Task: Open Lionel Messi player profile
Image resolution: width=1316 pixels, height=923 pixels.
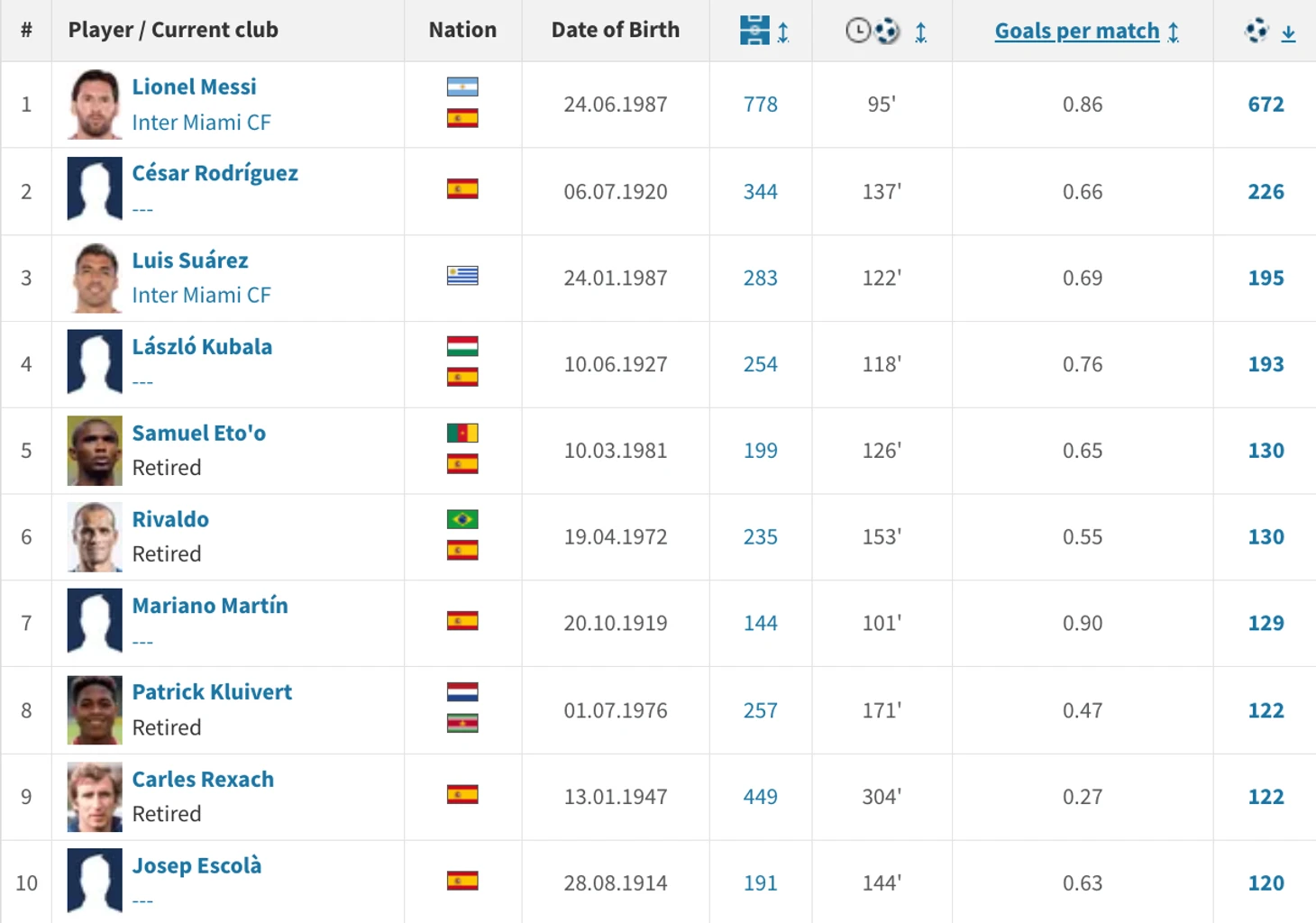Action: pos(194,87)
